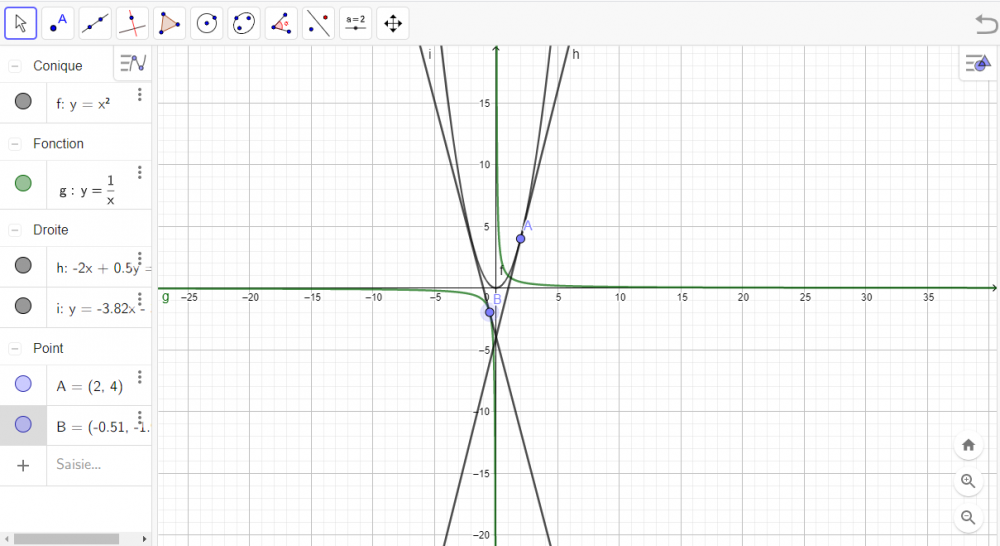Select the Circle with center tool
The width and height of the screenshot is (1000, 546).
tap(207, 23)
